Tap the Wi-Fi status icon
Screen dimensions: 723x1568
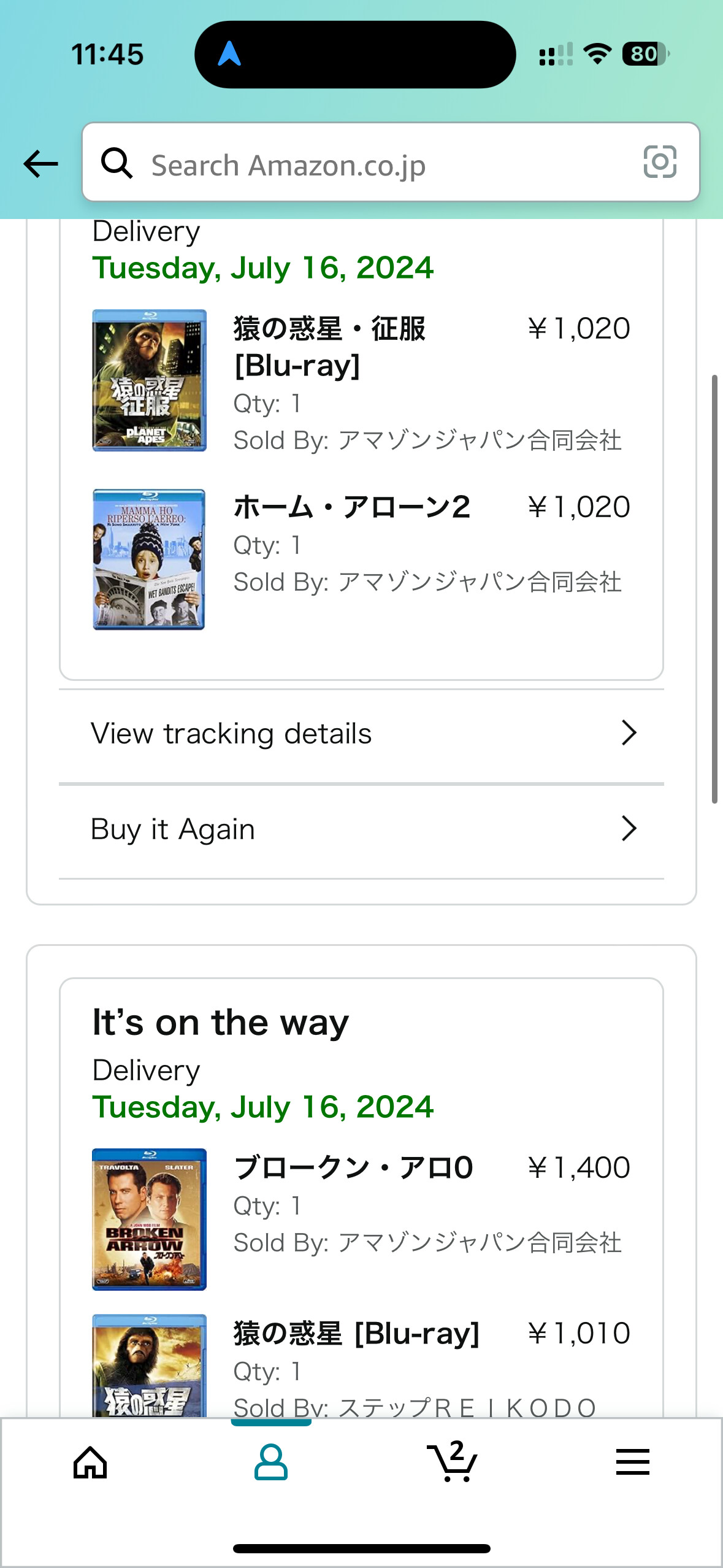point(597,54)
